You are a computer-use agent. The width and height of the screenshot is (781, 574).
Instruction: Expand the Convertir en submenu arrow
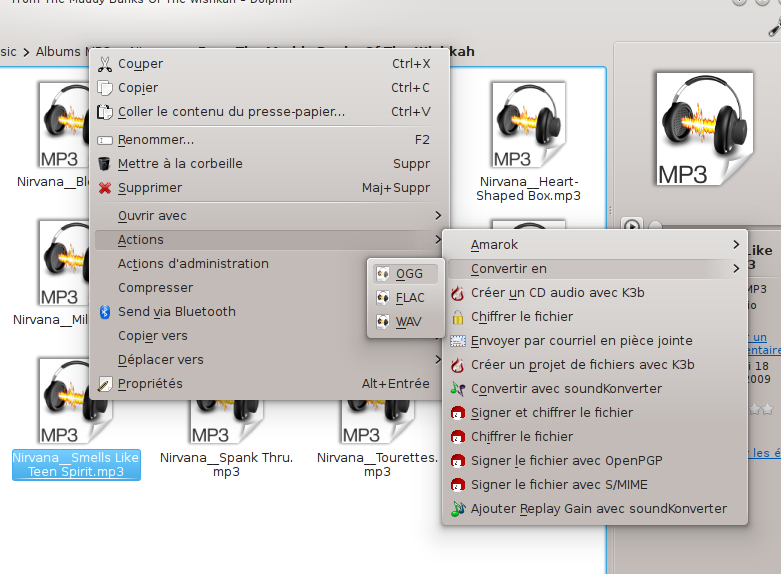pyautogui.click(x=736, y=269)
